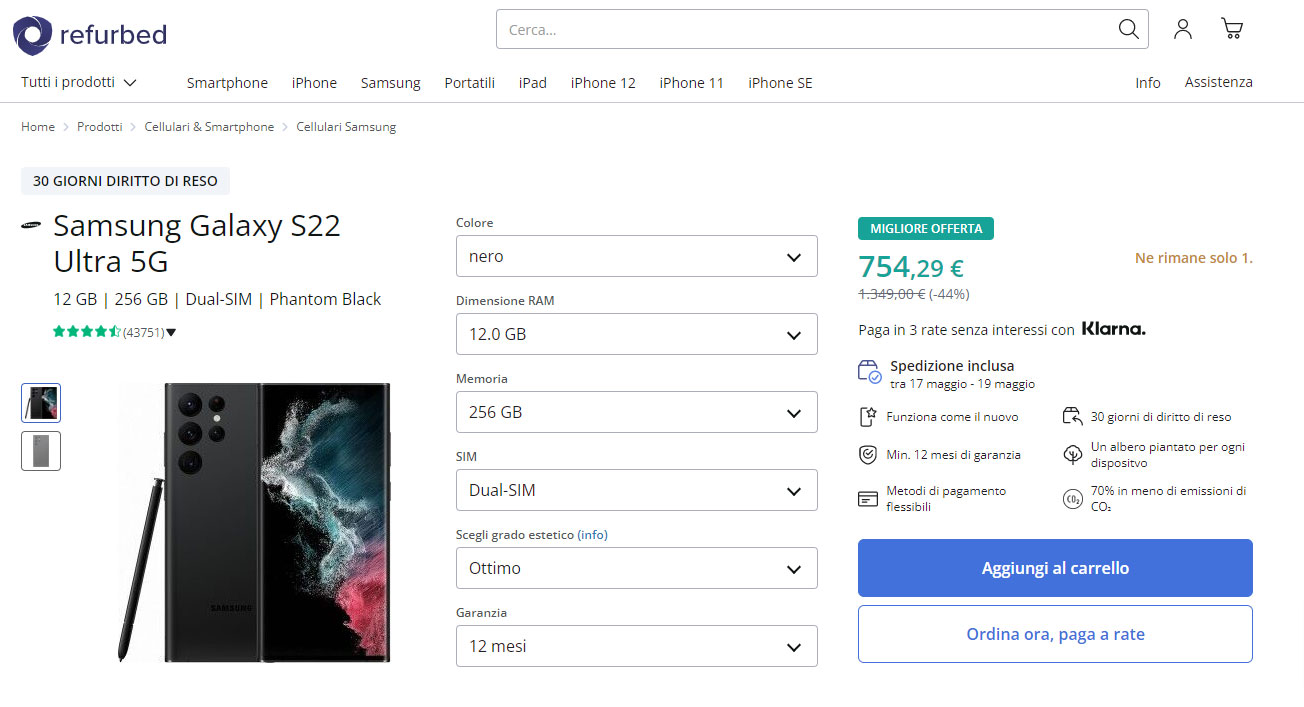Click Aggiungi al carrello button
Screen dimensions: 1304x707
pyautogui.click(x=1055, y=568)
